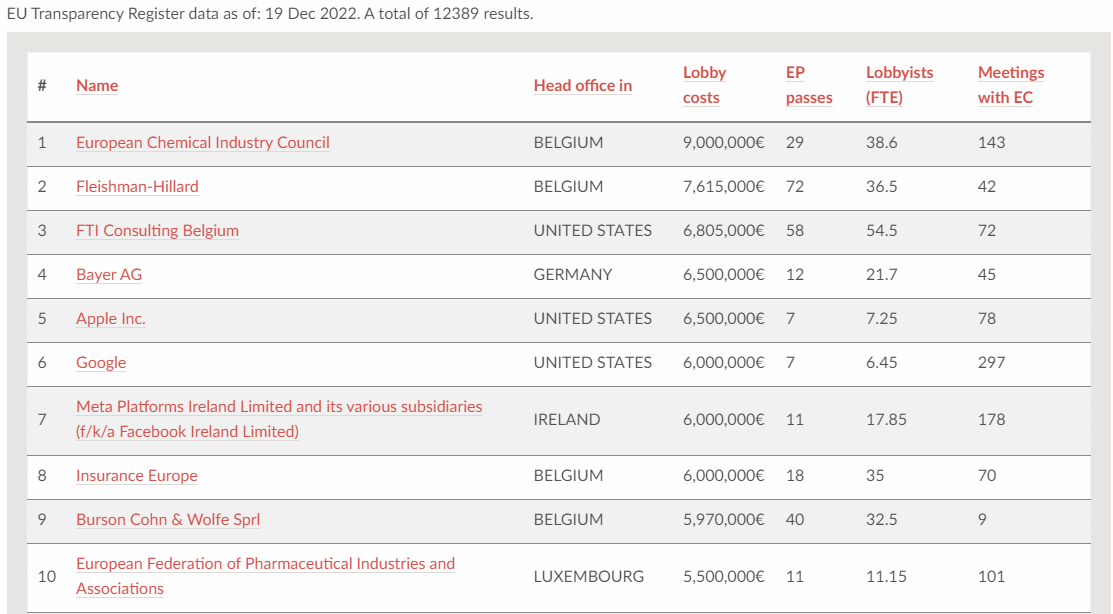The image size is (1113, 614).
Task: Open the Insurance Europe link
Action: pos(136,476)
